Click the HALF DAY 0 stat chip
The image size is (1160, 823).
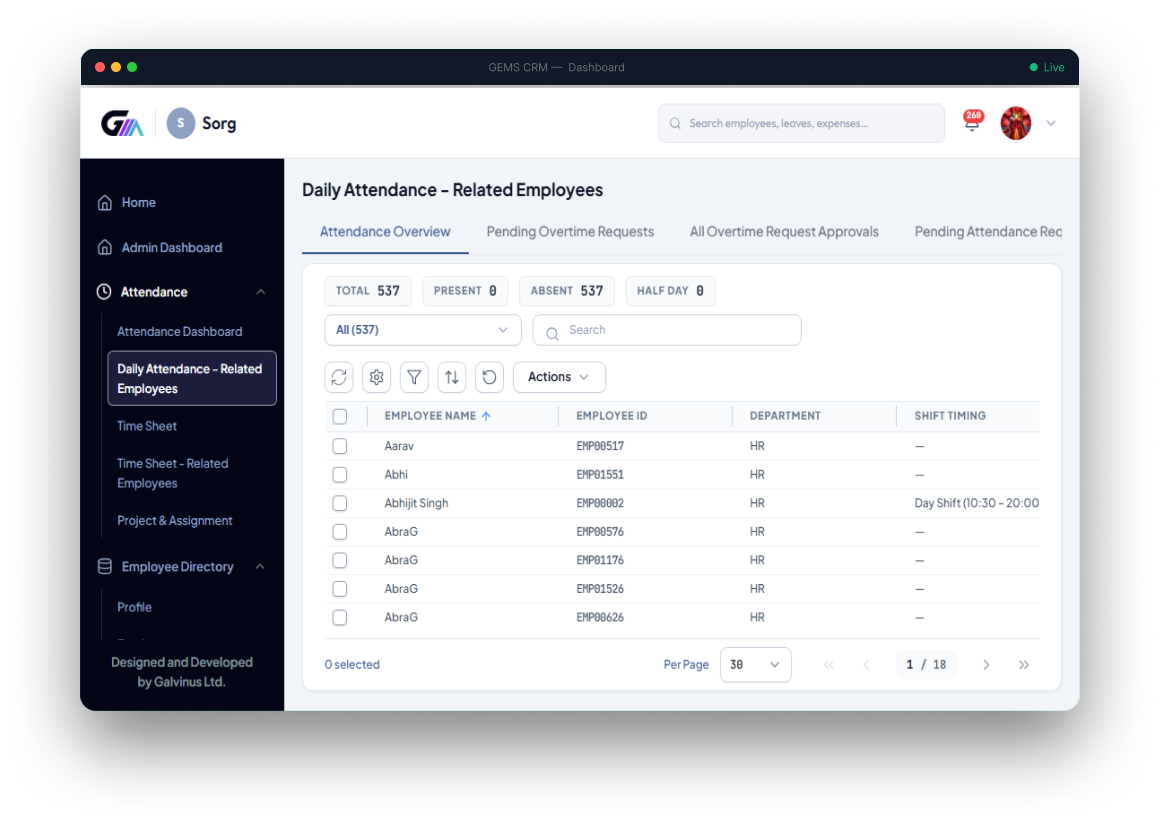(670, 291)
